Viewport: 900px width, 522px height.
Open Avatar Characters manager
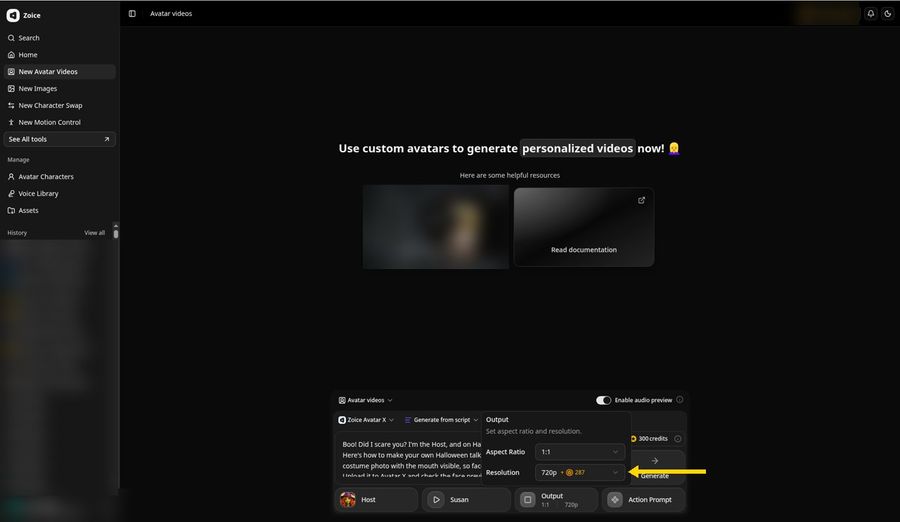[x=59, y=177]
